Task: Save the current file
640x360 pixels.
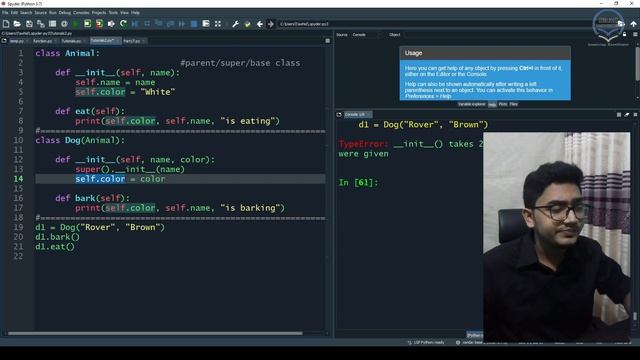Action: (x=29, y=24)
